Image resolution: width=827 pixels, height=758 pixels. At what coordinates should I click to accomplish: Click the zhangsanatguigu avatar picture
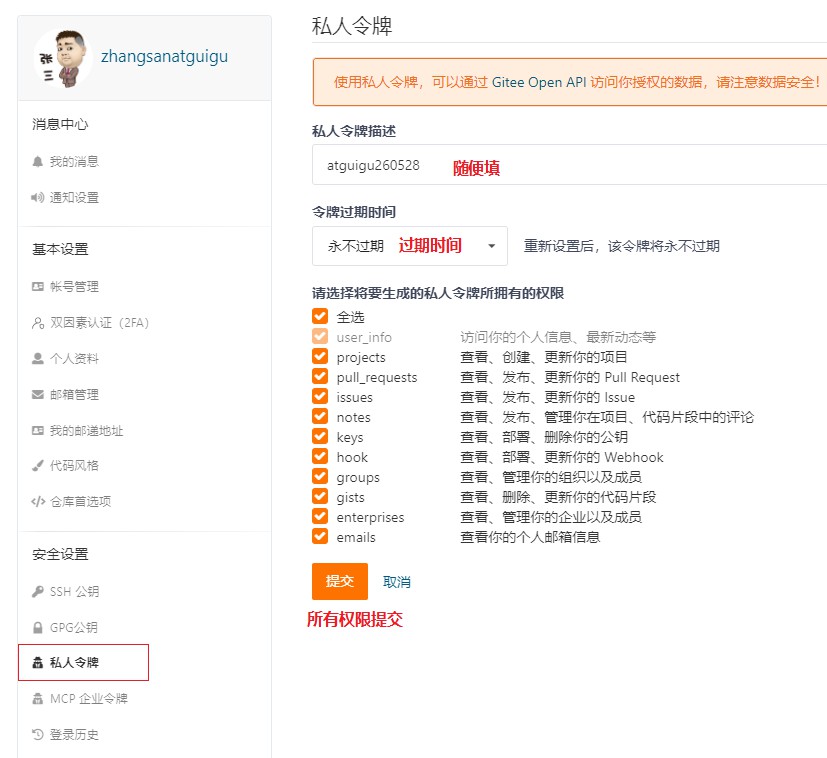63,58
